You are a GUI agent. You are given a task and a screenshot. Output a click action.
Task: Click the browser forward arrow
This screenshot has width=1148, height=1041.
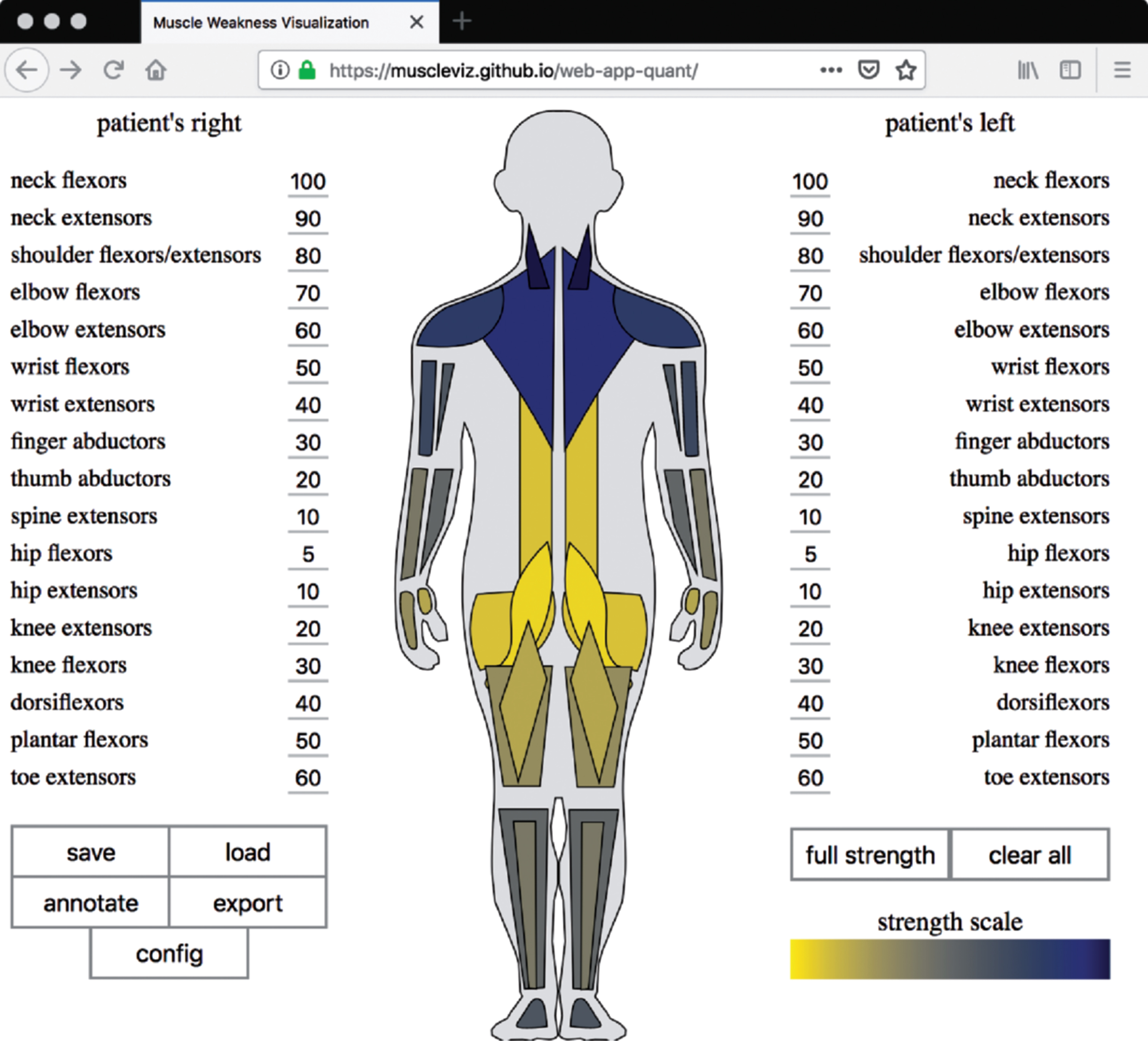[x=71, y=70]
